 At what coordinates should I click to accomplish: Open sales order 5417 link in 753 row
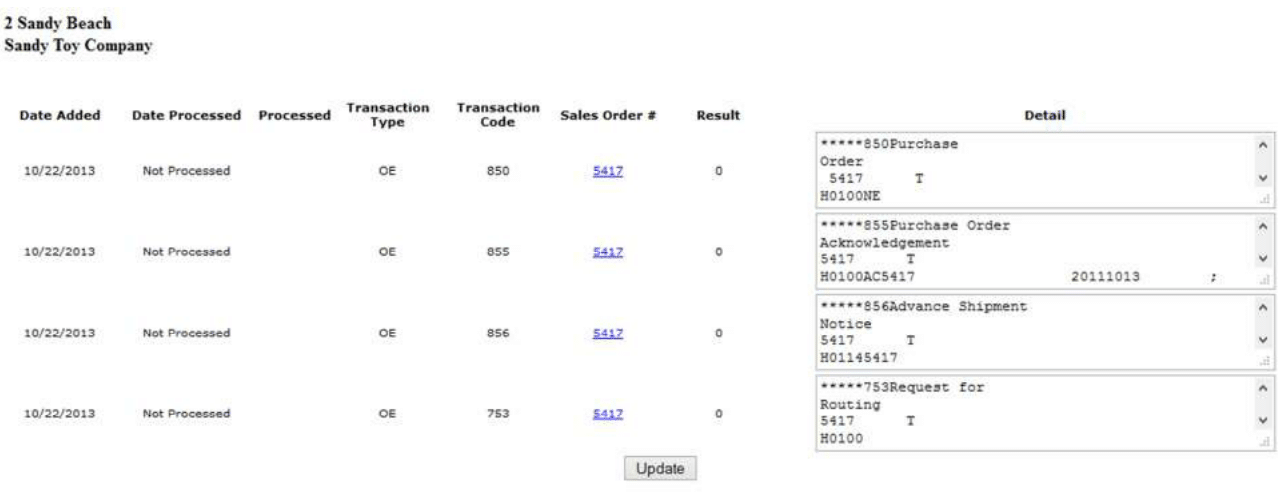(x=607, y=414)
